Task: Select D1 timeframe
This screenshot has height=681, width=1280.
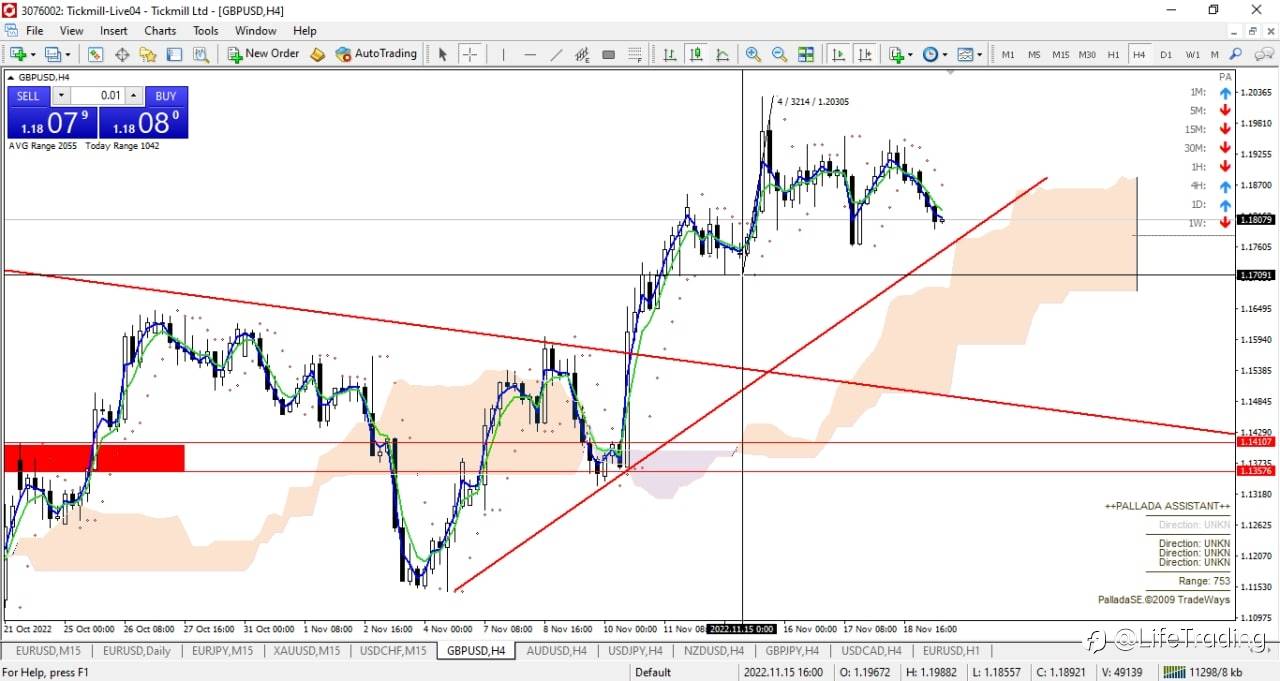Action: (1166, 54)
